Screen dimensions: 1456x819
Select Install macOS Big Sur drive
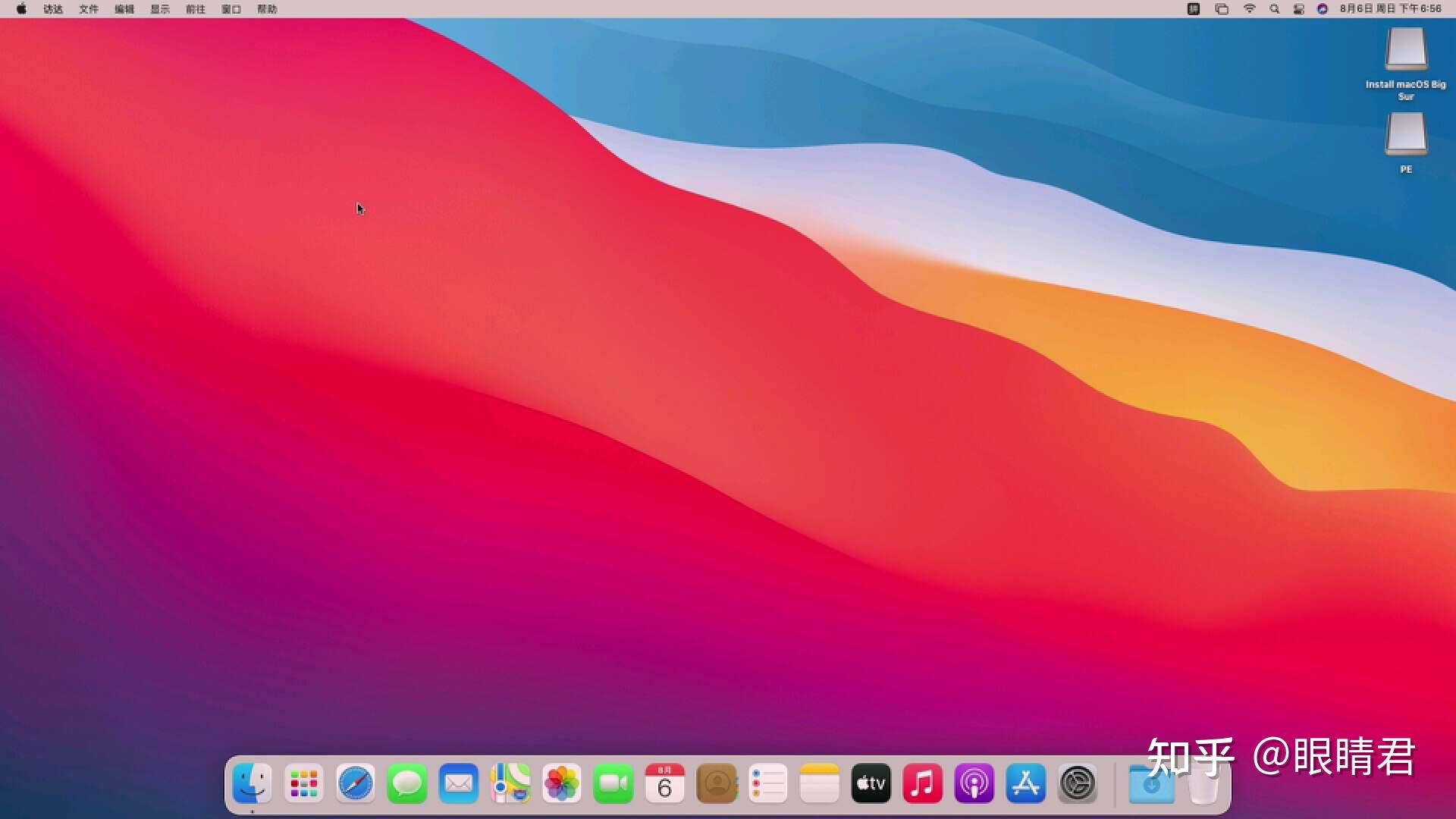tap(1405, 64)
